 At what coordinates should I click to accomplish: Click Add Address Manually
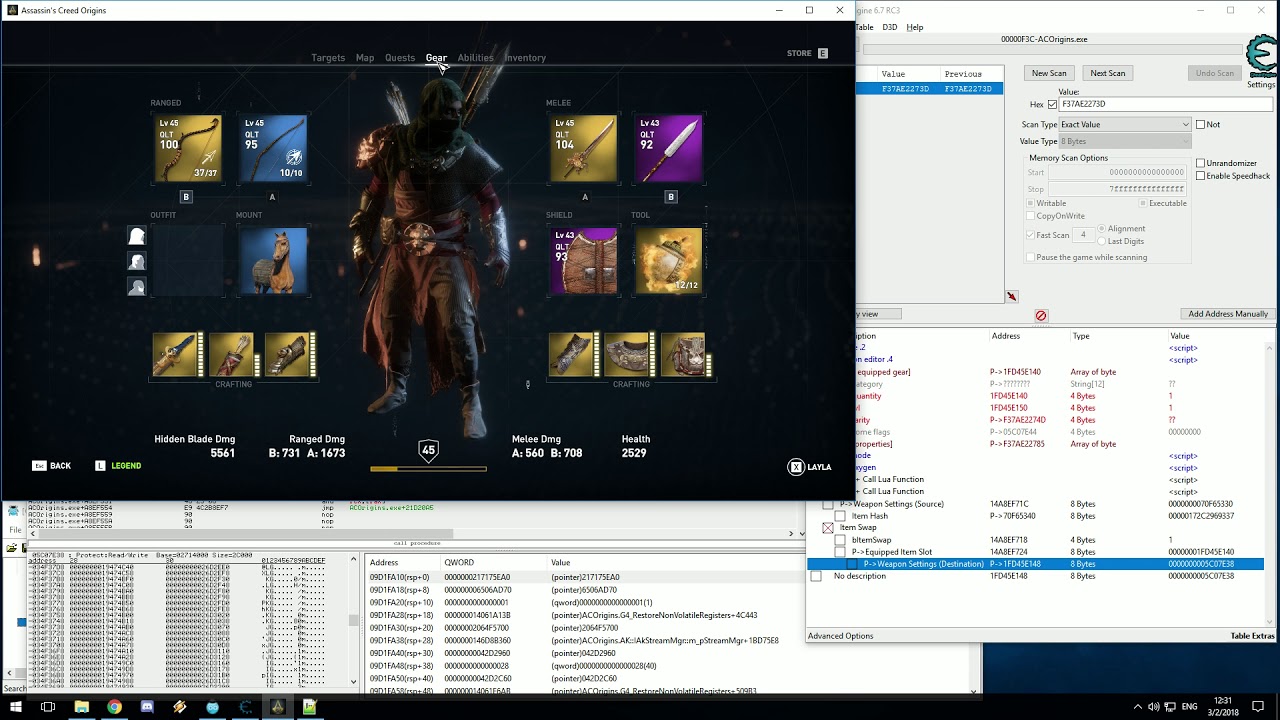[x=1228, y=314]
